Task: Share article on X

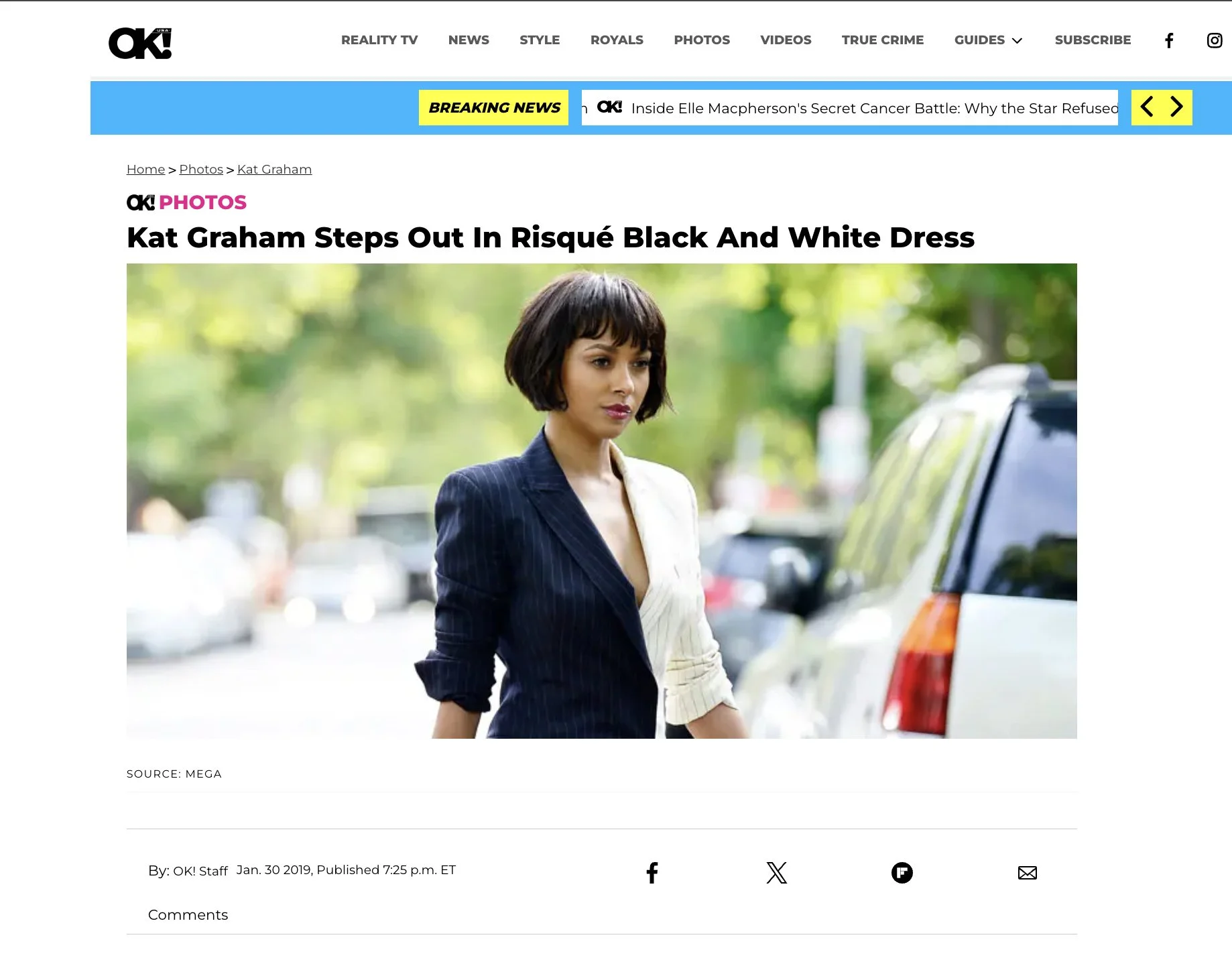Action: 777,873
